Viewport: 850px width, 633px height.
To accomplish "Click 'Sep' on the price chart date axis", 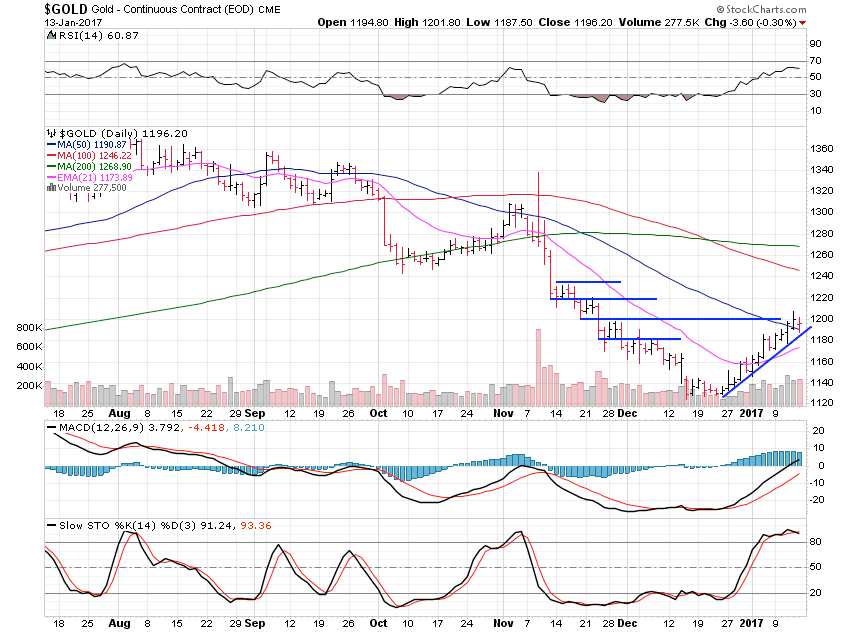I will tap(255, 413).
